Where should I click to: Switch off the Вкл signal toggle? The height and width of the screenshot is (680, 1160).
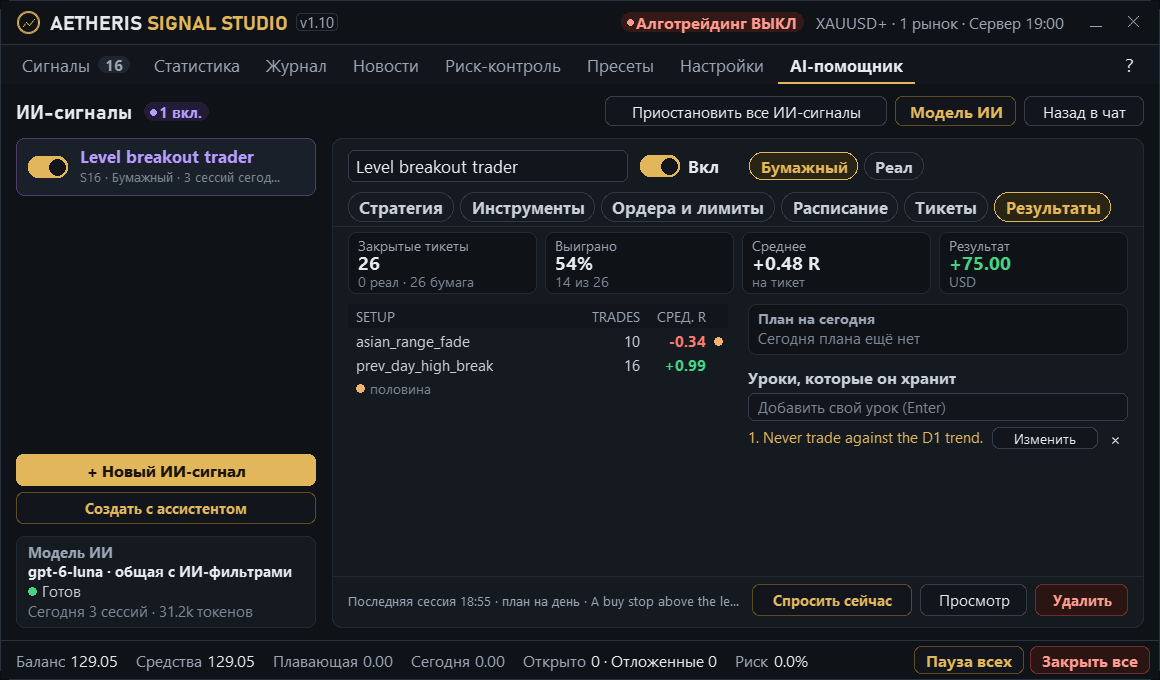(660, 166)
